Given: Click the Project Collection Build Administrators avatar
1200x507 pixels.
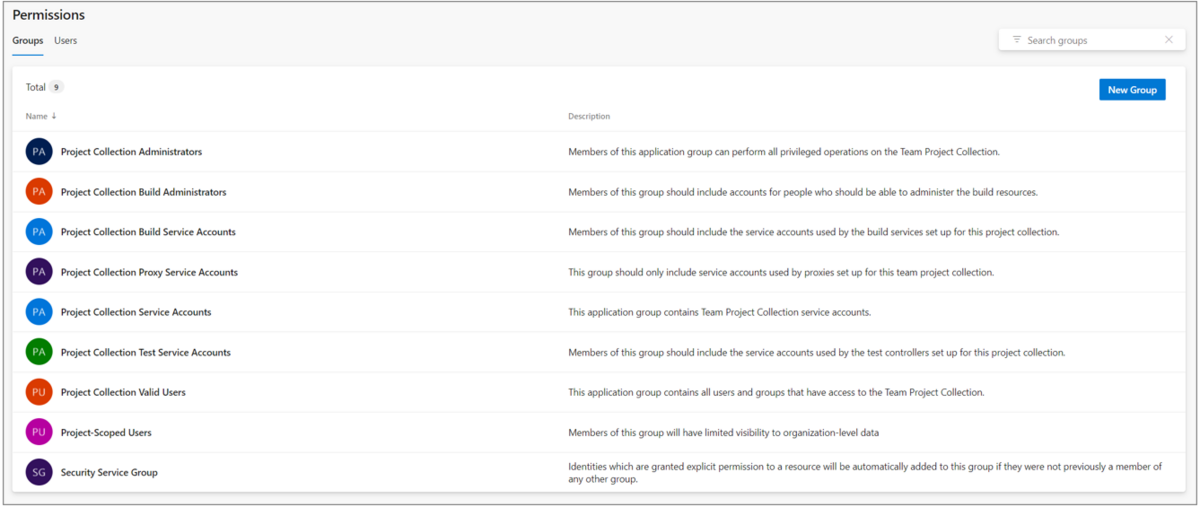Looking at the screenshot, I should click(39, 192).
